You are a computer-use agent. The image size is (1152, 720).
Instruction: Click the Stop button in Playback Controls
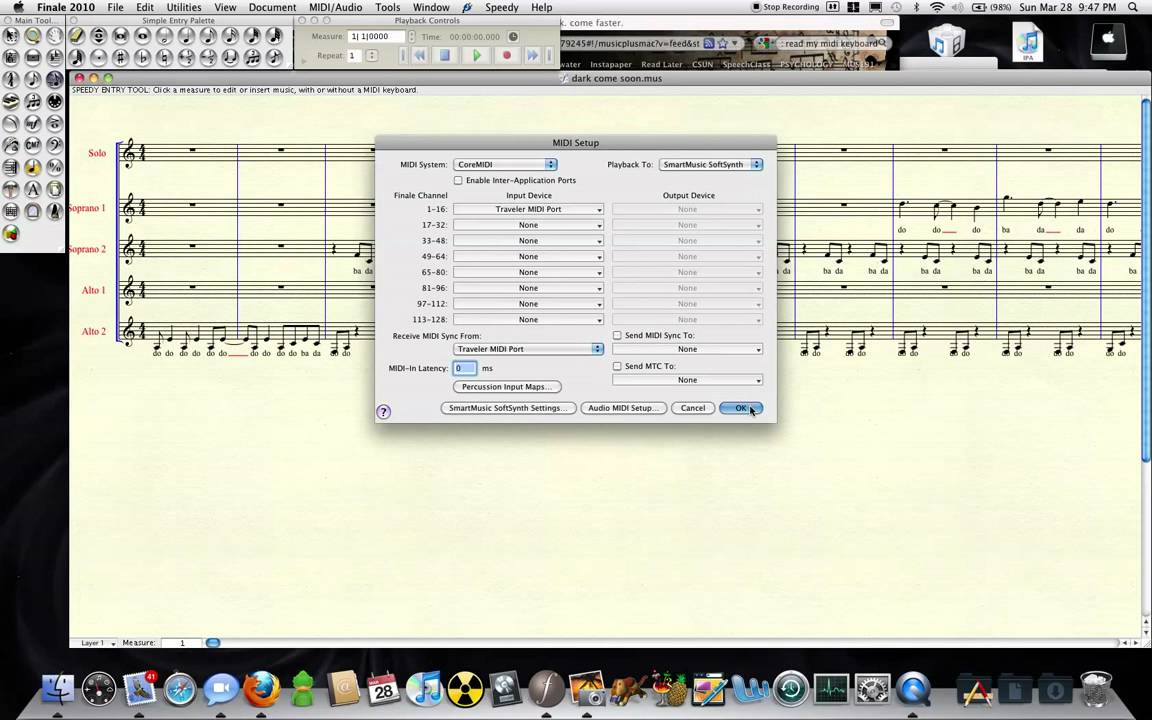[444, 55]
